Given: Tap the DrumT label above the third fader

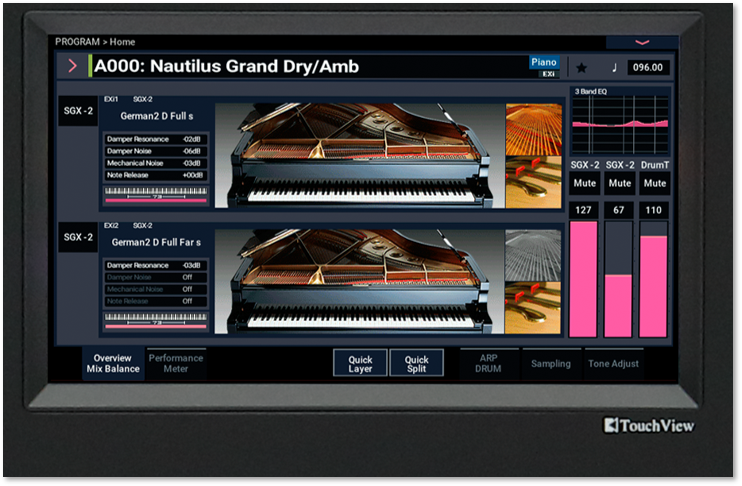Looking at the screenshot, I should point(655,165).
